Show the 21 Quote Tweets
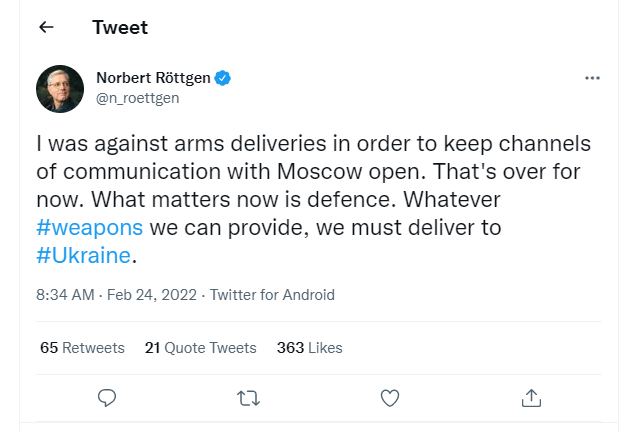Viewport: 622px width, 432px height. (200, 348)
